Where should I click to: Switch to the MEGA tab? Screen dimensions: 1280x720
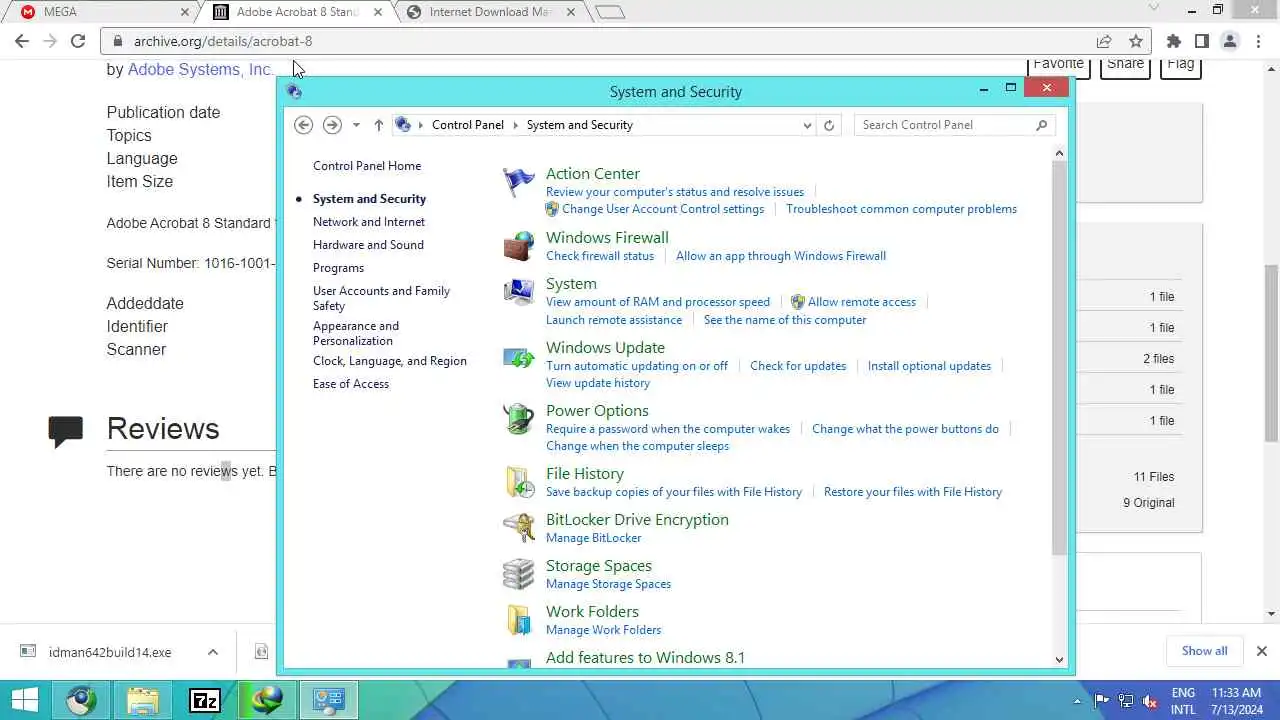click(99, 12)
